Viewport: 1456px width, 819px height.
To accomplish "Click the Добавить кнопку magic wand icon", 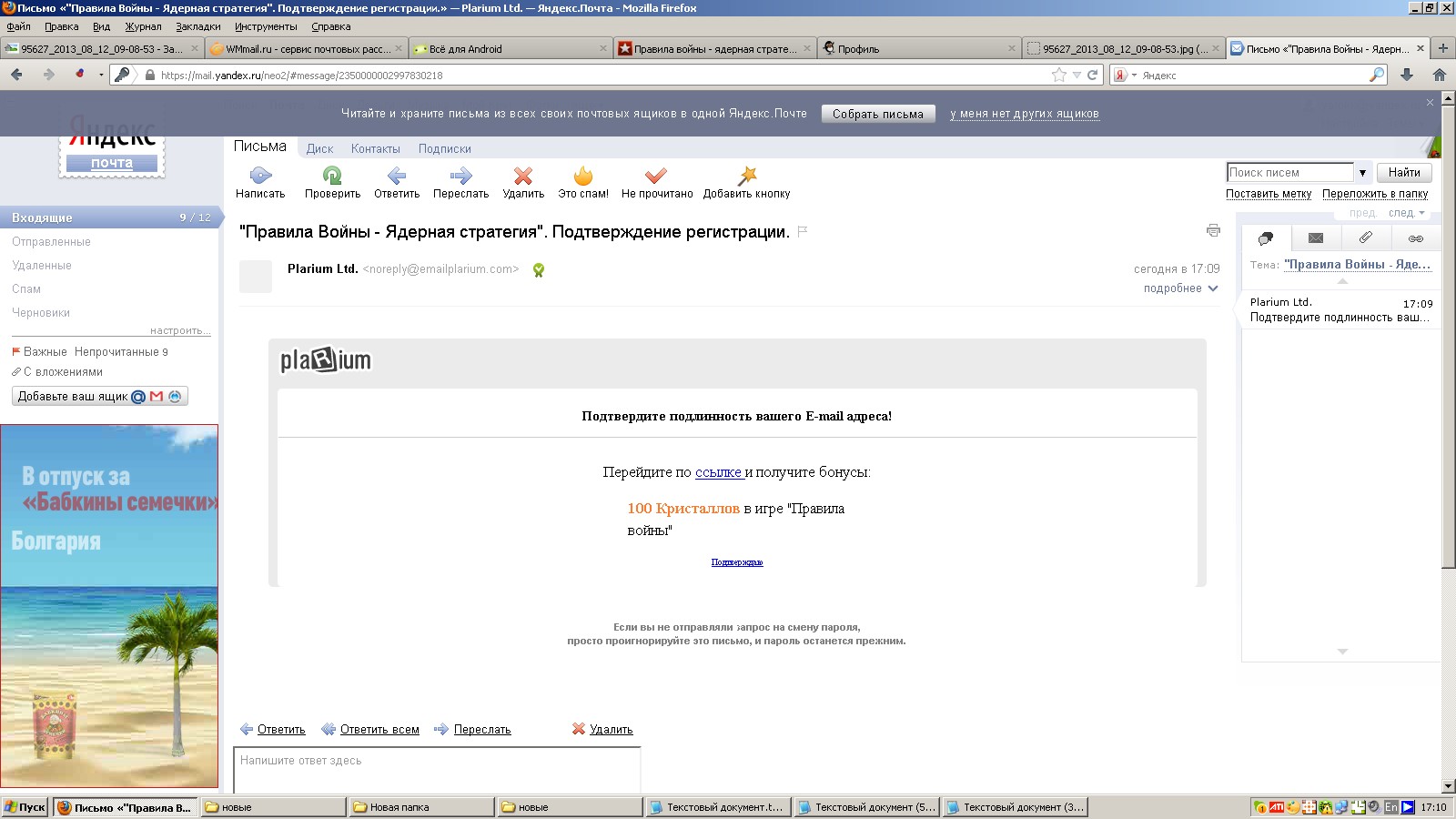I will coord(747,175).
